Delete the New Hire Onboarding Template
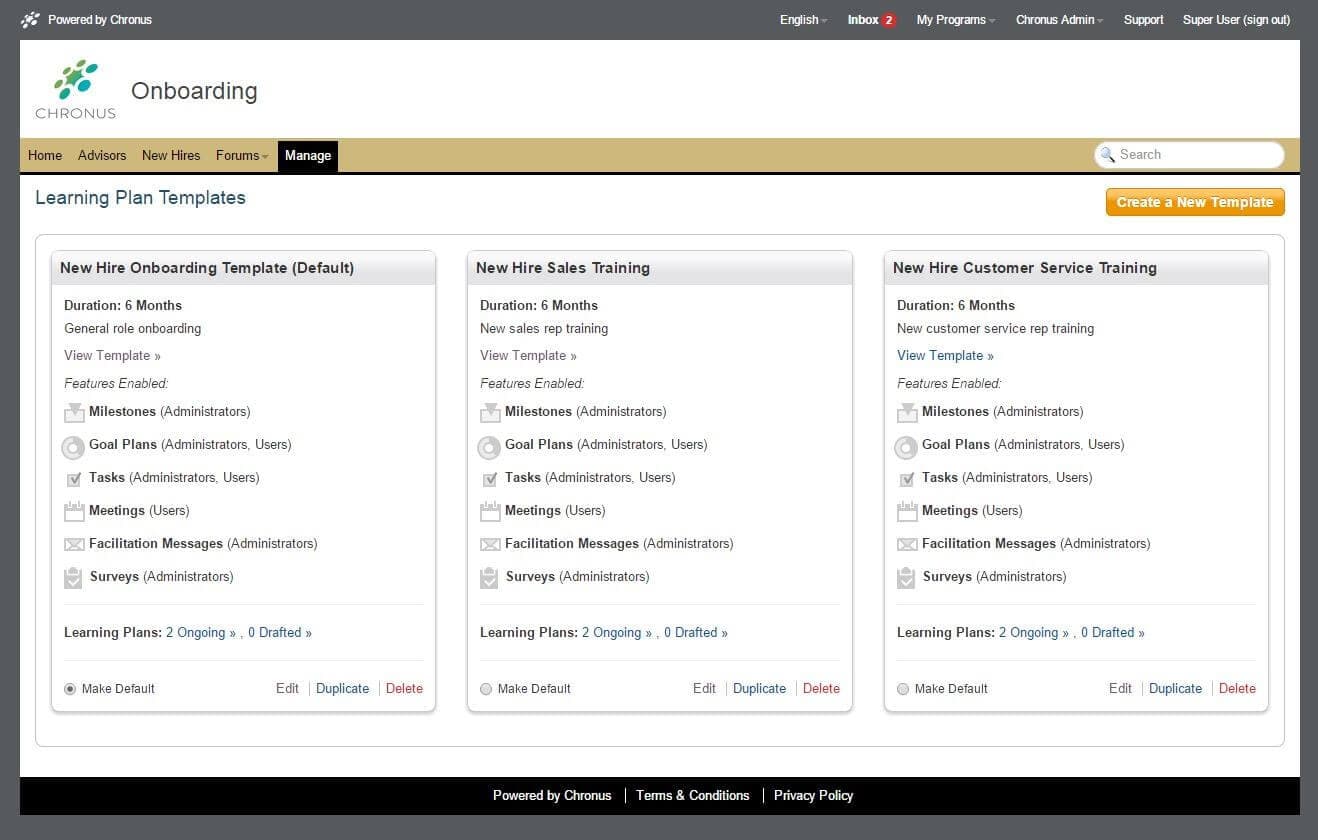 pos(404,689)
